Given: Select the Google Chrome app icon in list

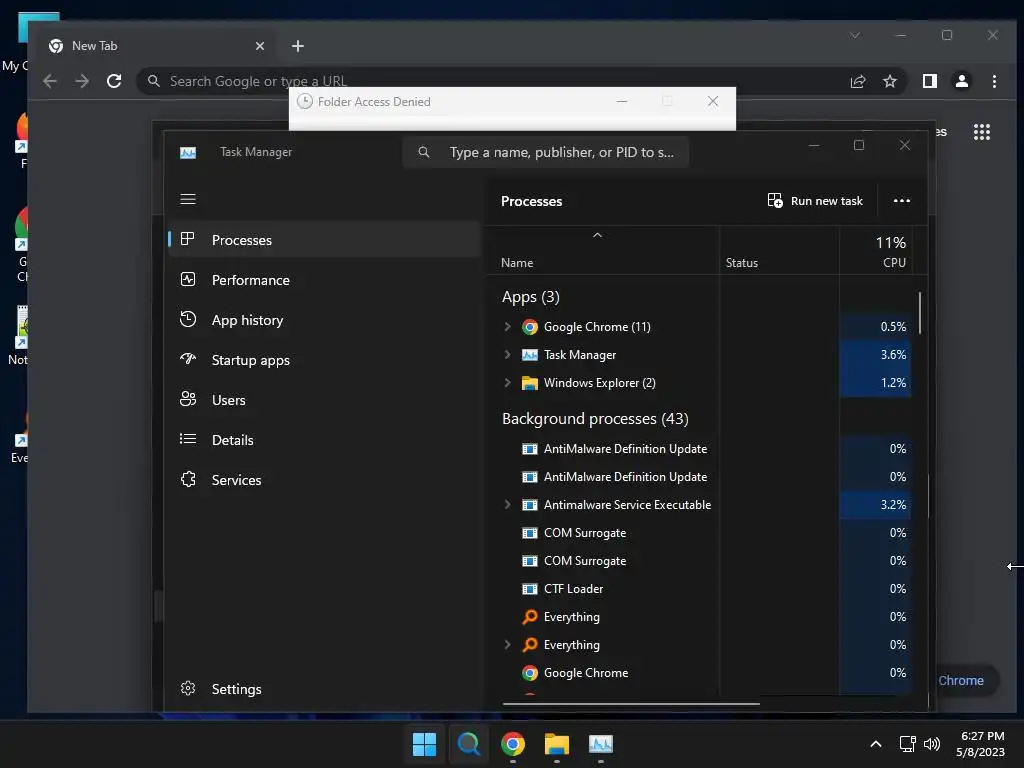Looking at the screenshot, I should click(x=530, y=327).
